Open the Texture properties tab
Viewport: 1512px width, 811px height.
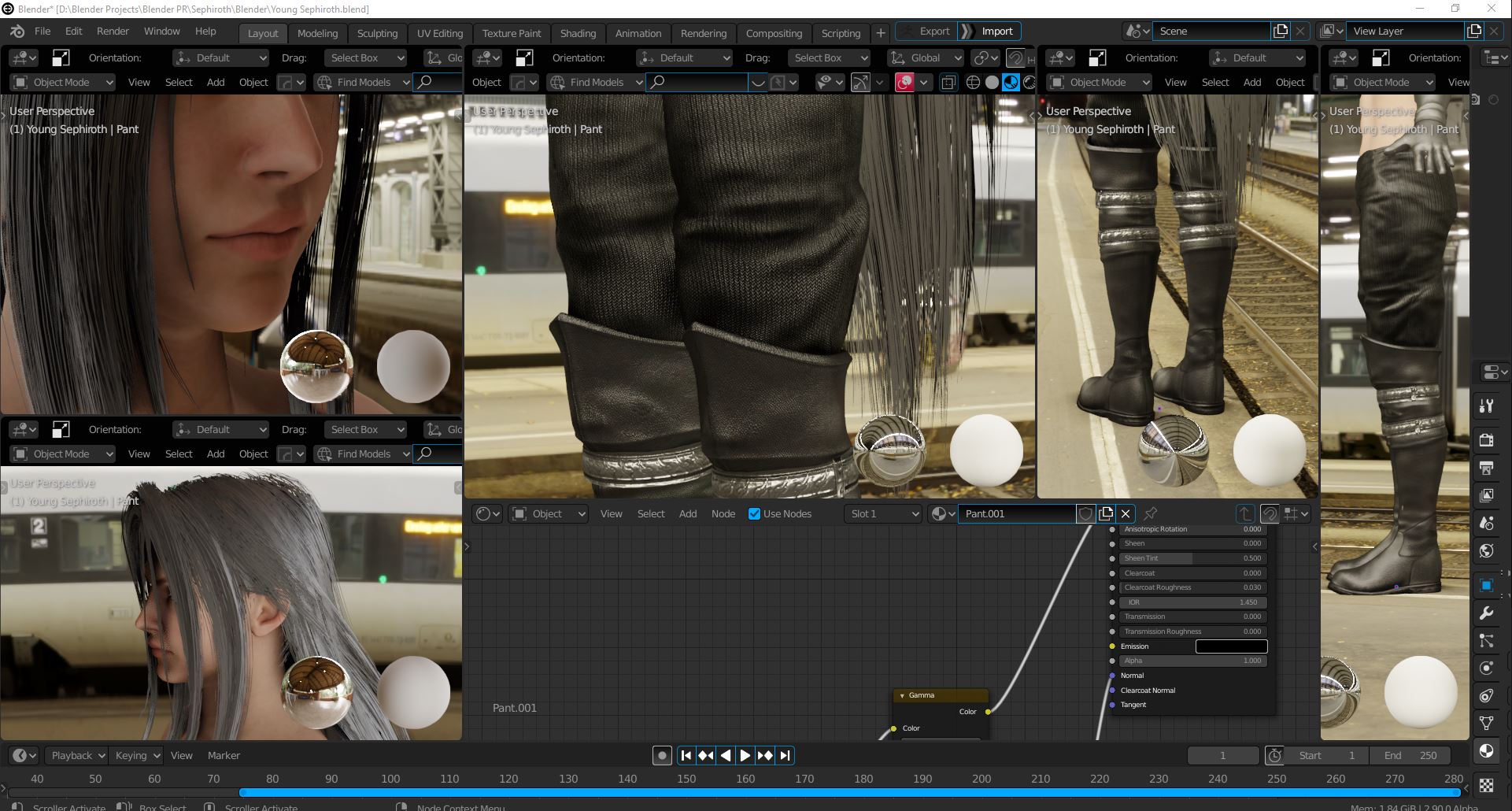(1486, 784)
